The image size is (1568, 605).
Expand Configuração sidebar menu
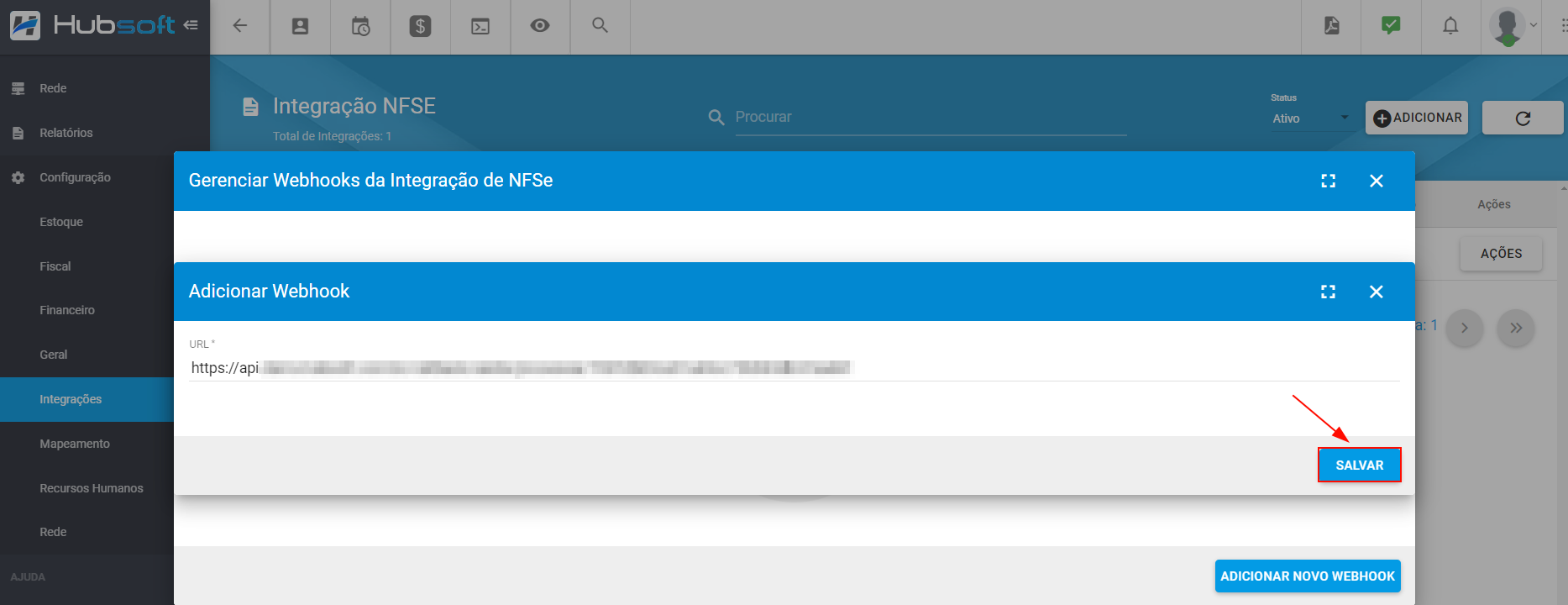coord(75,177)
